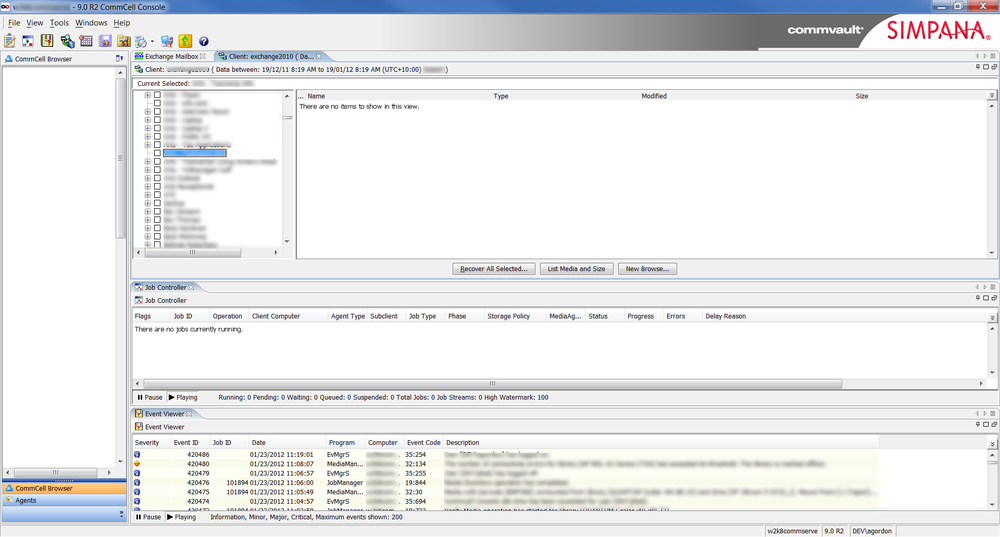
Task: Click w2k8commserve in the status bar
Action: pyautogui.click(x=792, y=531)
